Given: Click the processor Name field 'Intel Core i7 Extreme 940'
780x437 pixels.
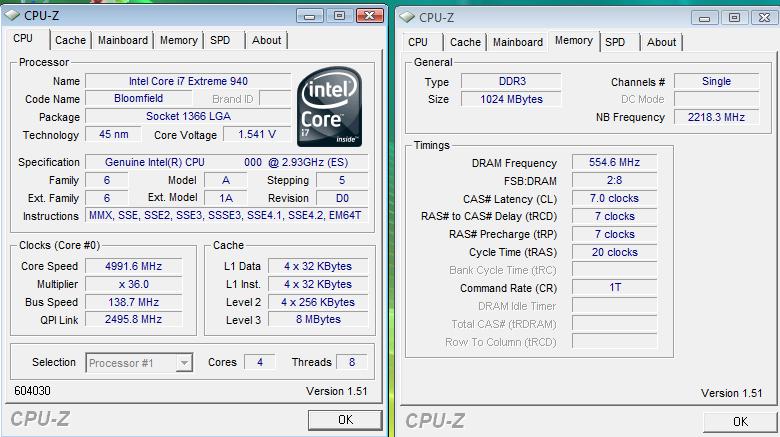Looking at the screenshot, I should [x=188, y=81].
